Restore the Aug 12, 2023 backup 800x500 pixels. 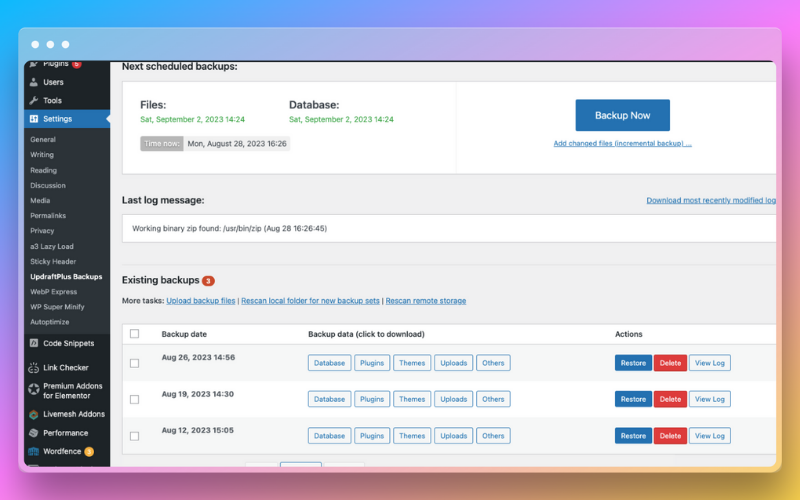pyautogui.click(x=633, y=436)
